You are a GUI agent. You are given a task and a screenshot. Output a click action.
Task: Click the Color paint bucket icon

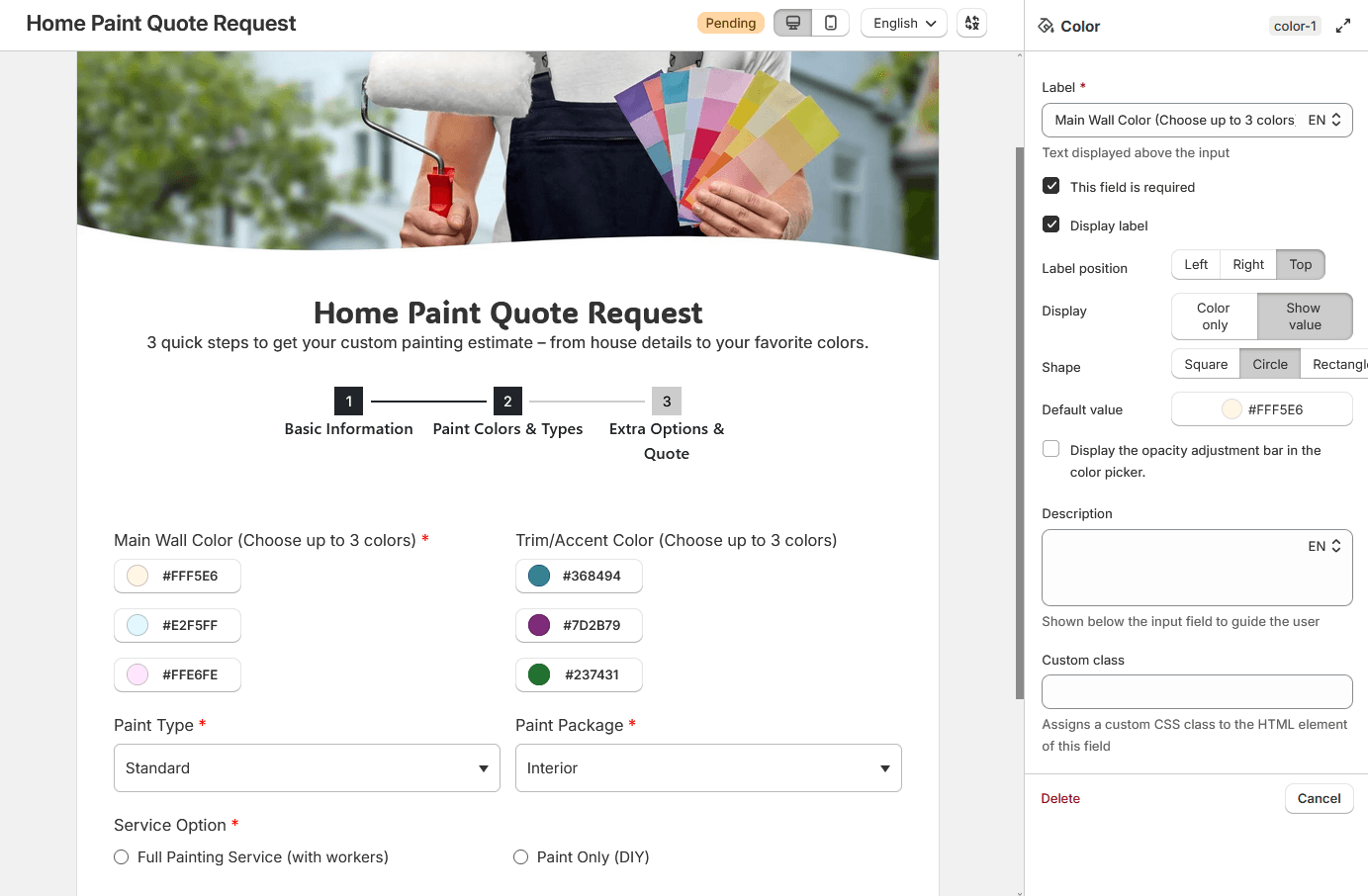pyautogui.click(x=1046, y=26)
